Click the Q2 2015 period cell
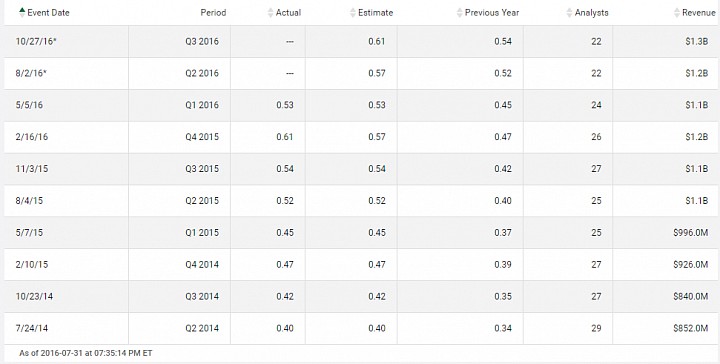The width and height of the screenshot is (720, 364). click(202, 201)
